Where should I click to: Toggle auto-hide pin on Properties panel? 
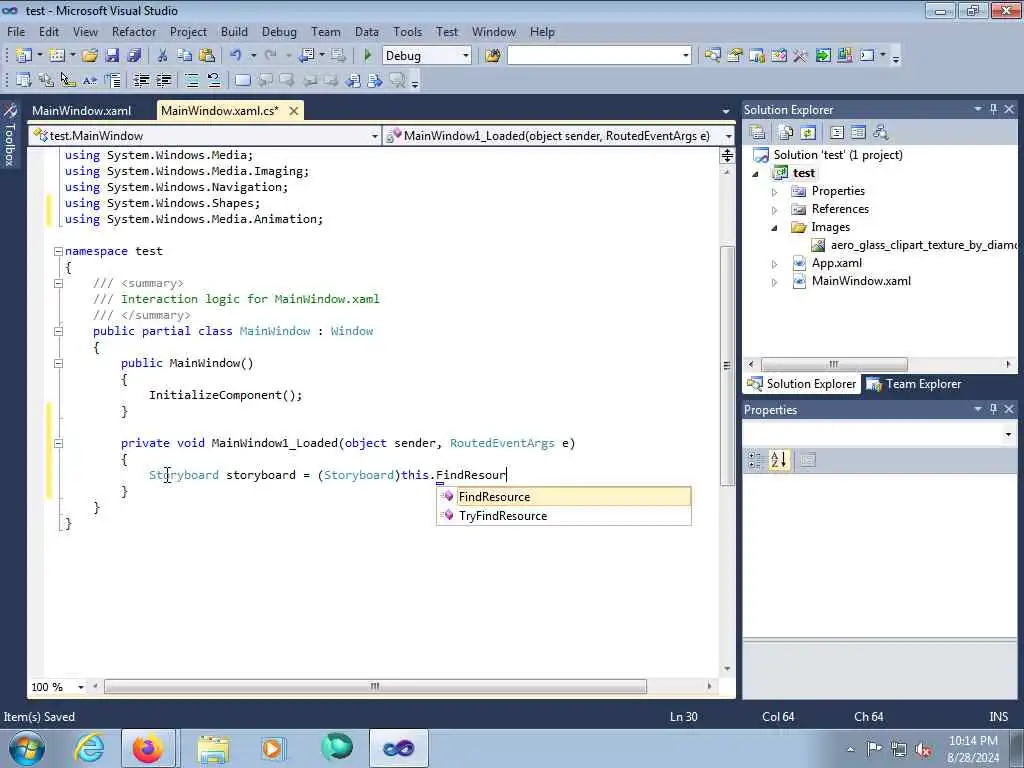(993, 409)
